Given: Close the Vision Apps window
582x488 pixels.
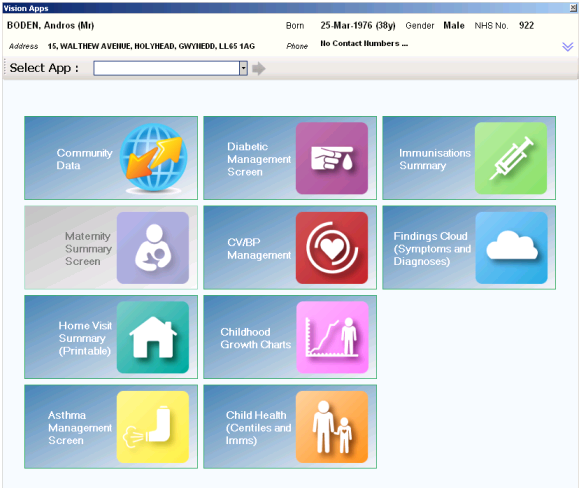Looking at the screenshot, I should click(573, 8).
